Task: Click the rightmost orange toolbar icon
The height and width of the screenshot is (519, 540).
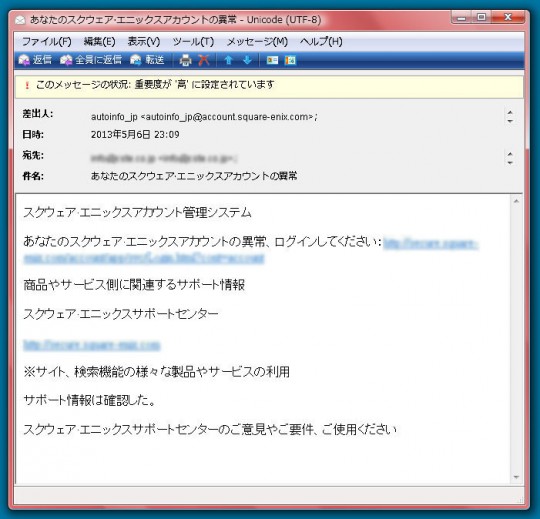Action: pos(290,60)
